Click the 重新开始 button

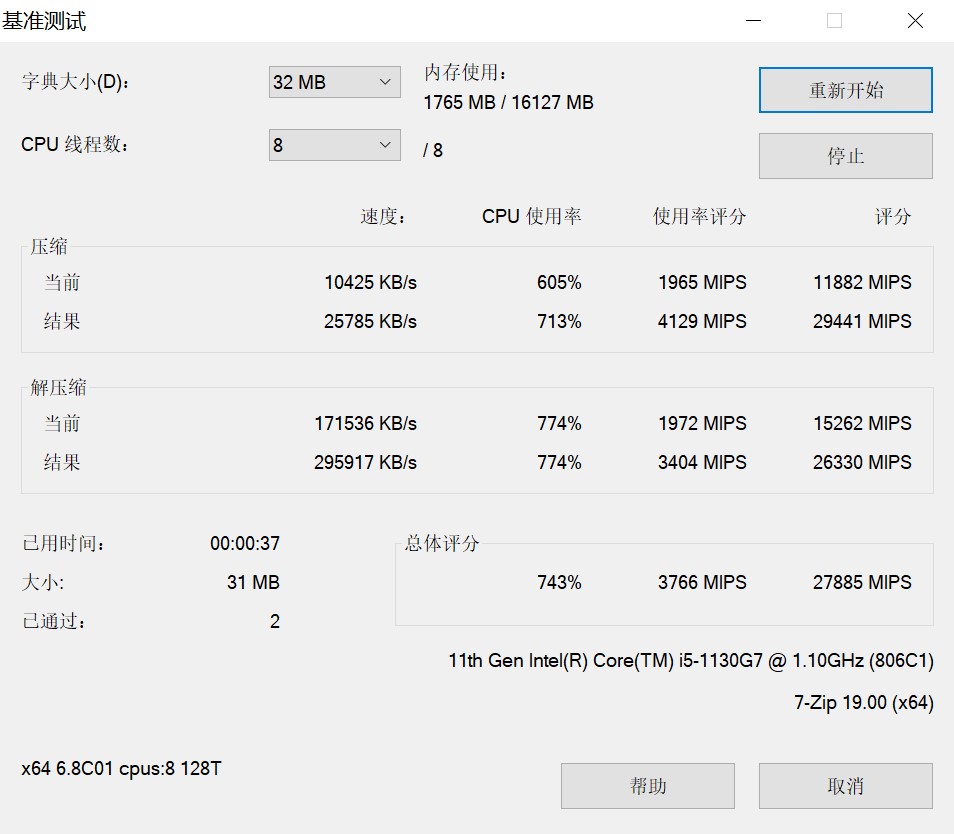pos(845,91)
